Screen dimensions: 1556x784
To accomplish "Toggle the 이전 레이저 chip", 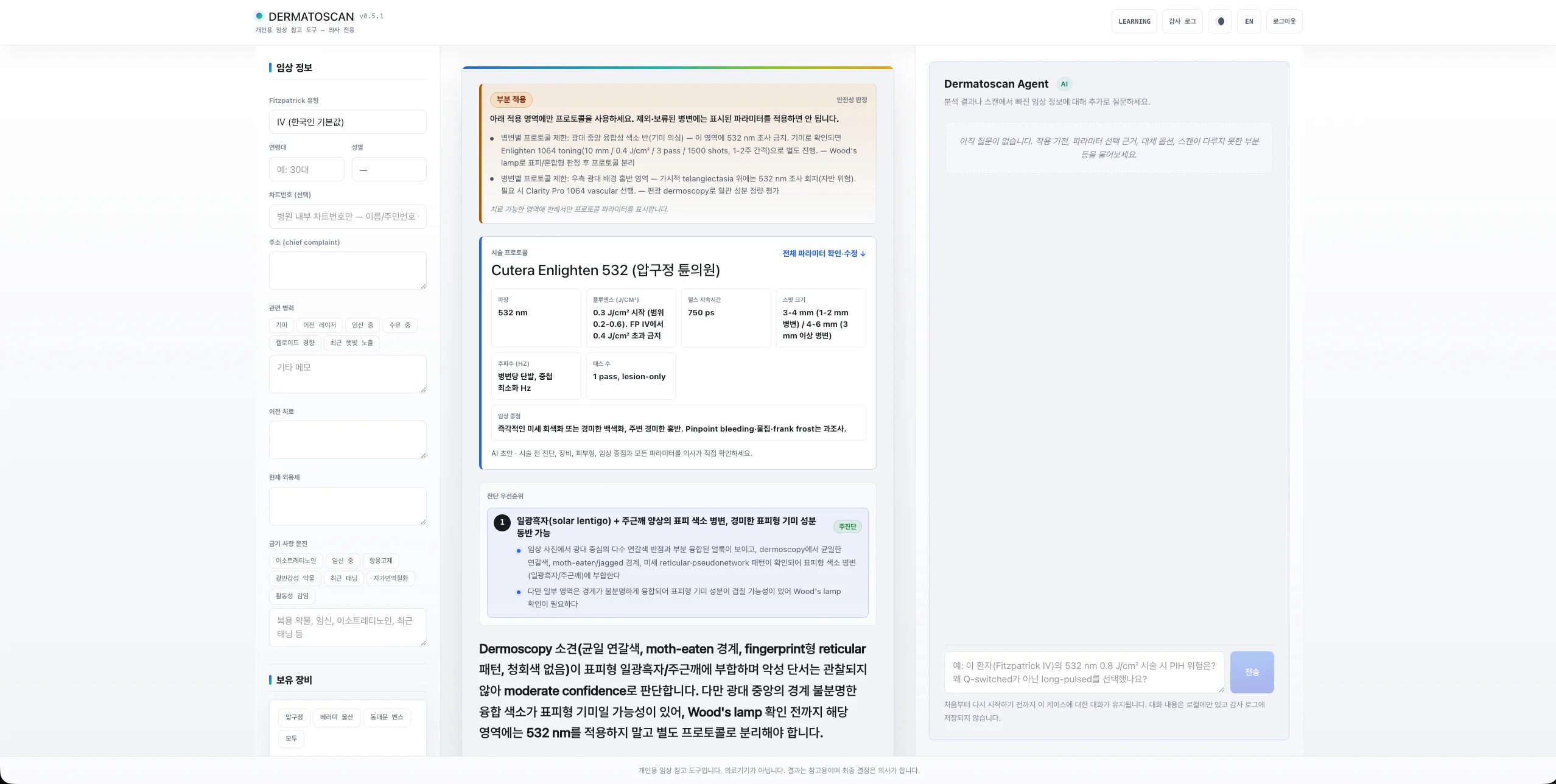I will pos(320,325).
